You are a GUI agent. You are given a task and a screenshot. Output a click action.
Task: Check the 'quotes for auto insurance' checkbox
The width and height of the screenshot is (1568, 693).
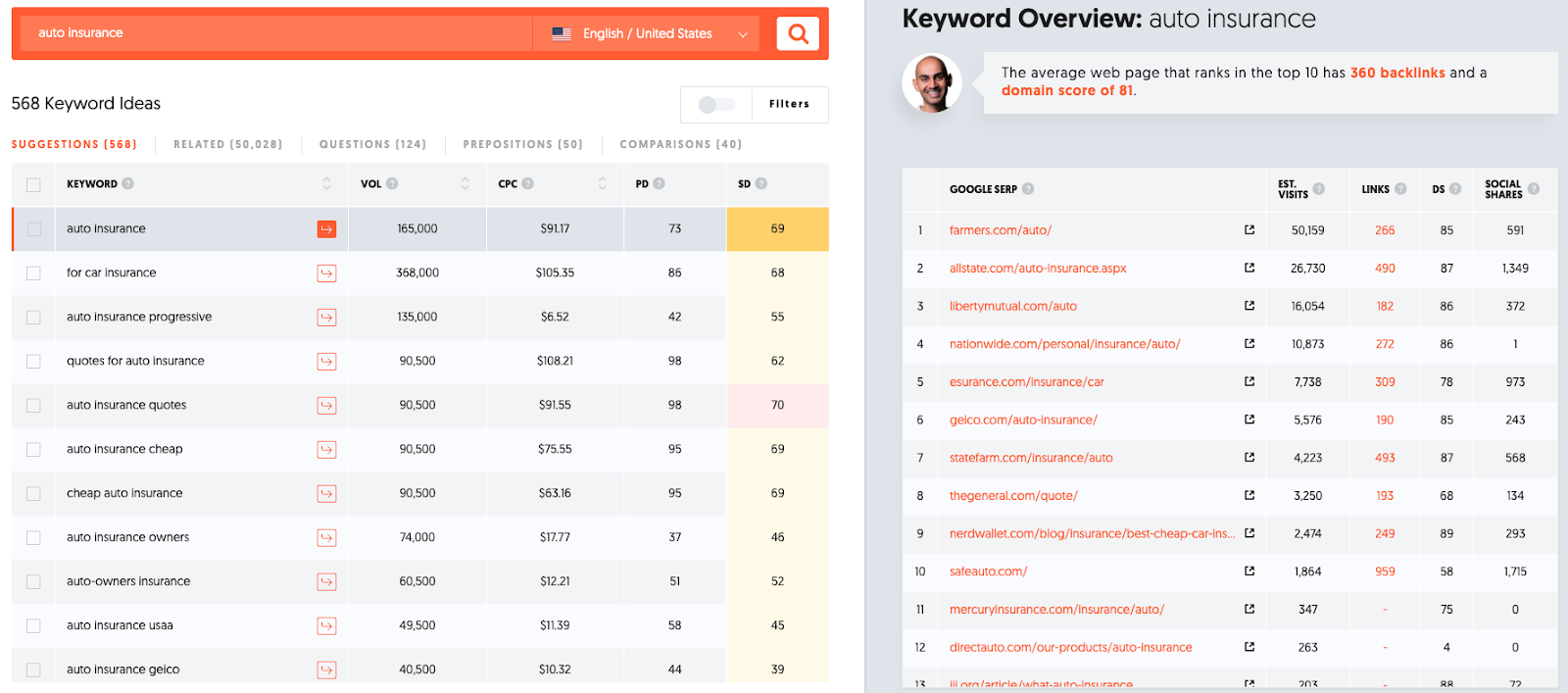click(33, 361)
